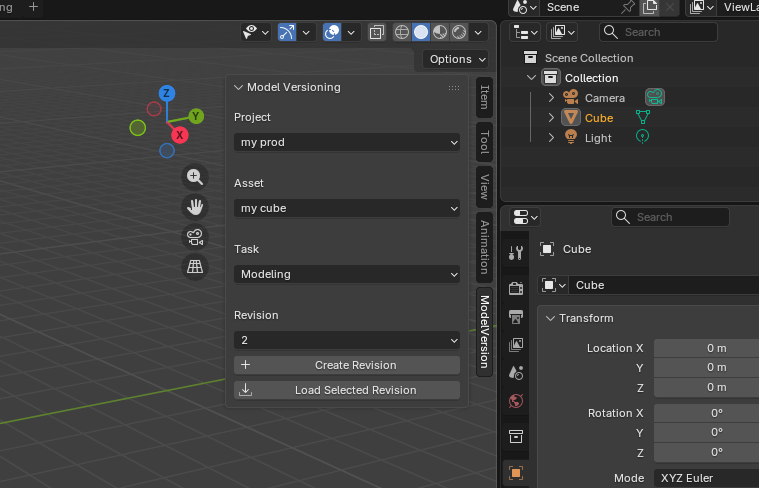
Task: Click the Create Revision button
Action: [x=347, y=365]
